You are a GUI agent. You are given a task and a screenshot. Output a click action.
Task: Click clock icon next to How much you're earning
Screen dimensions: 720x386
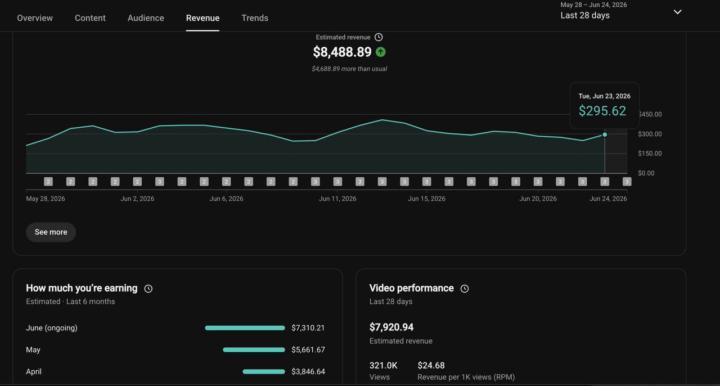coord(148,289)
